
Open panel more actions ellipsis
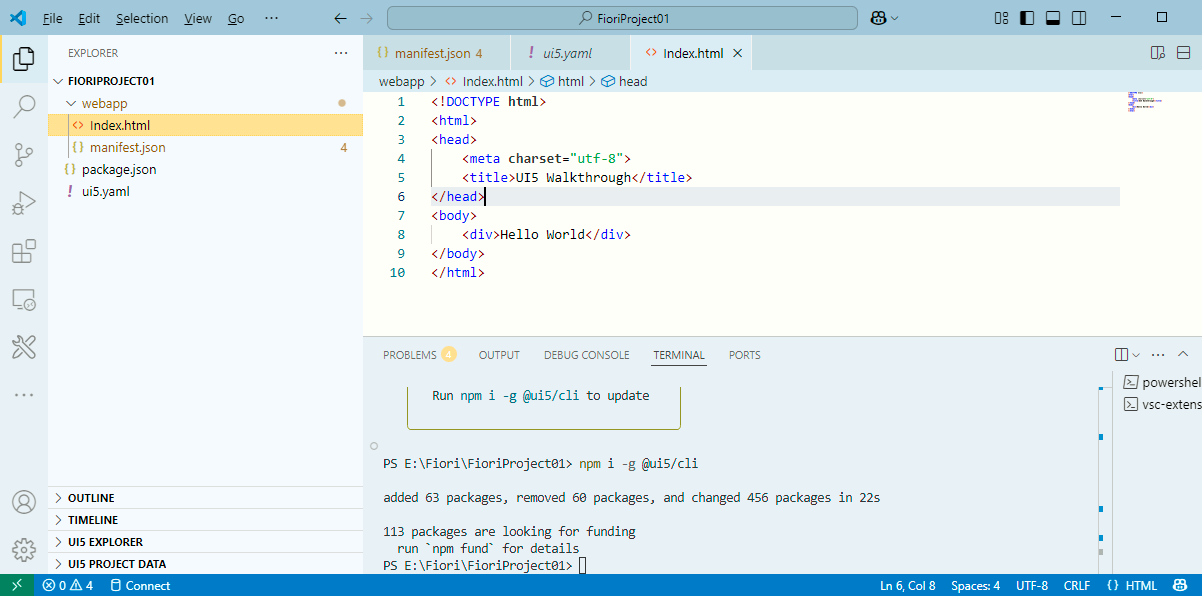point(1158,355)
